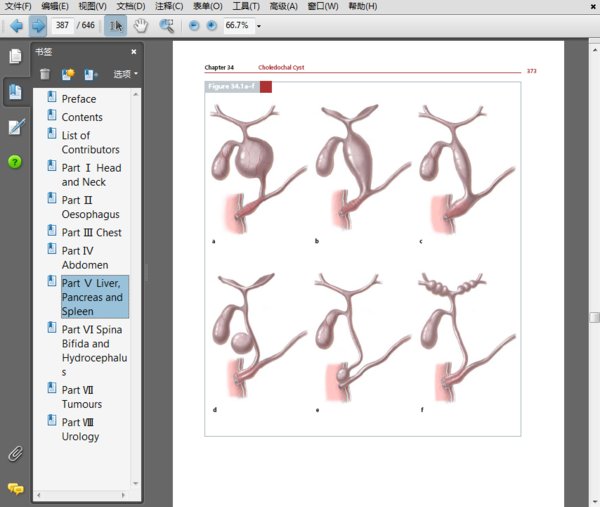The image size is (600, 507).
Task: Open the 选项 options dropdown in the bookmarks panel
Action: pos(125,74)
